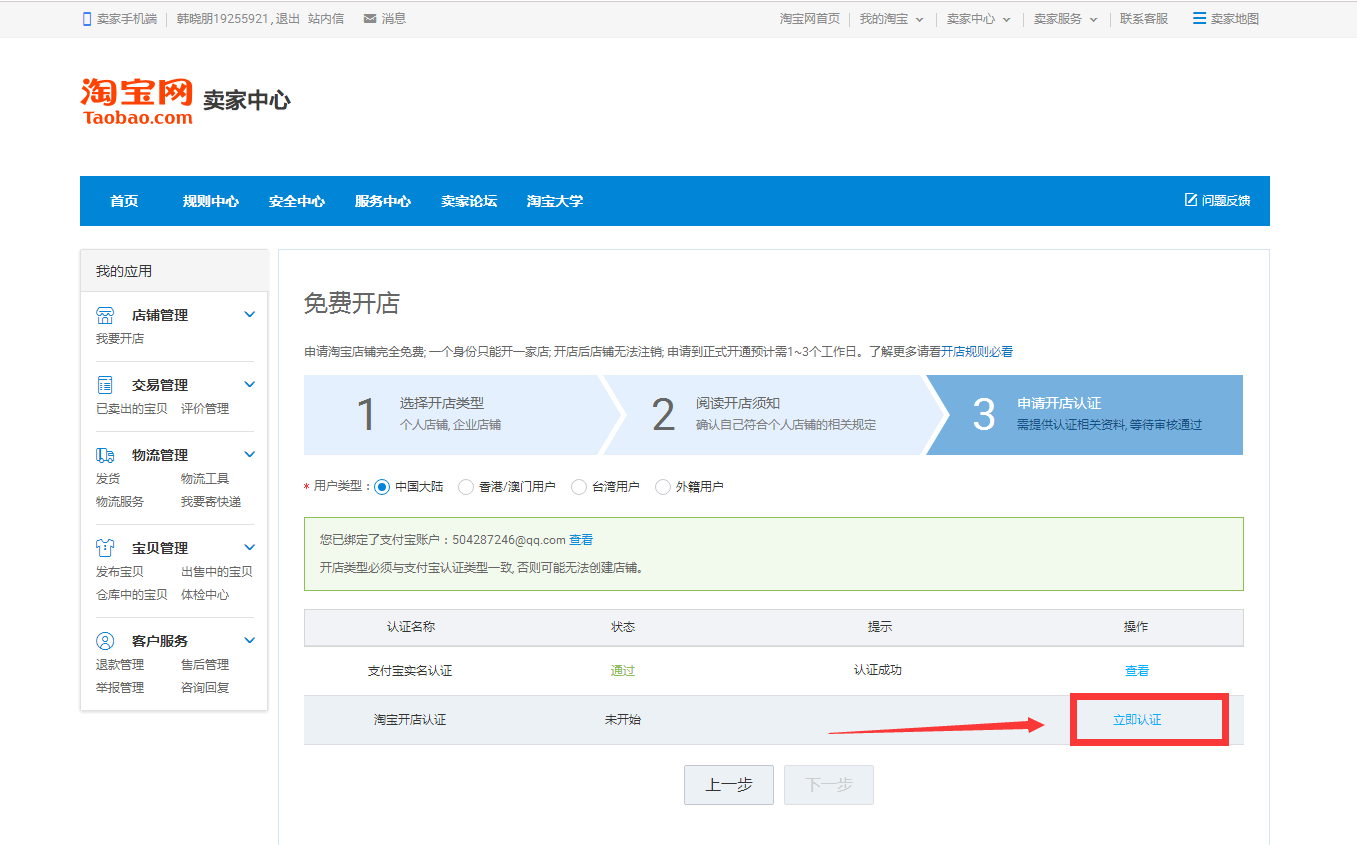Collapse the 宝贝管理 section chevron
Image resolution: width=1357 pixels, height=845 pixels.
[x=250, y=547]
